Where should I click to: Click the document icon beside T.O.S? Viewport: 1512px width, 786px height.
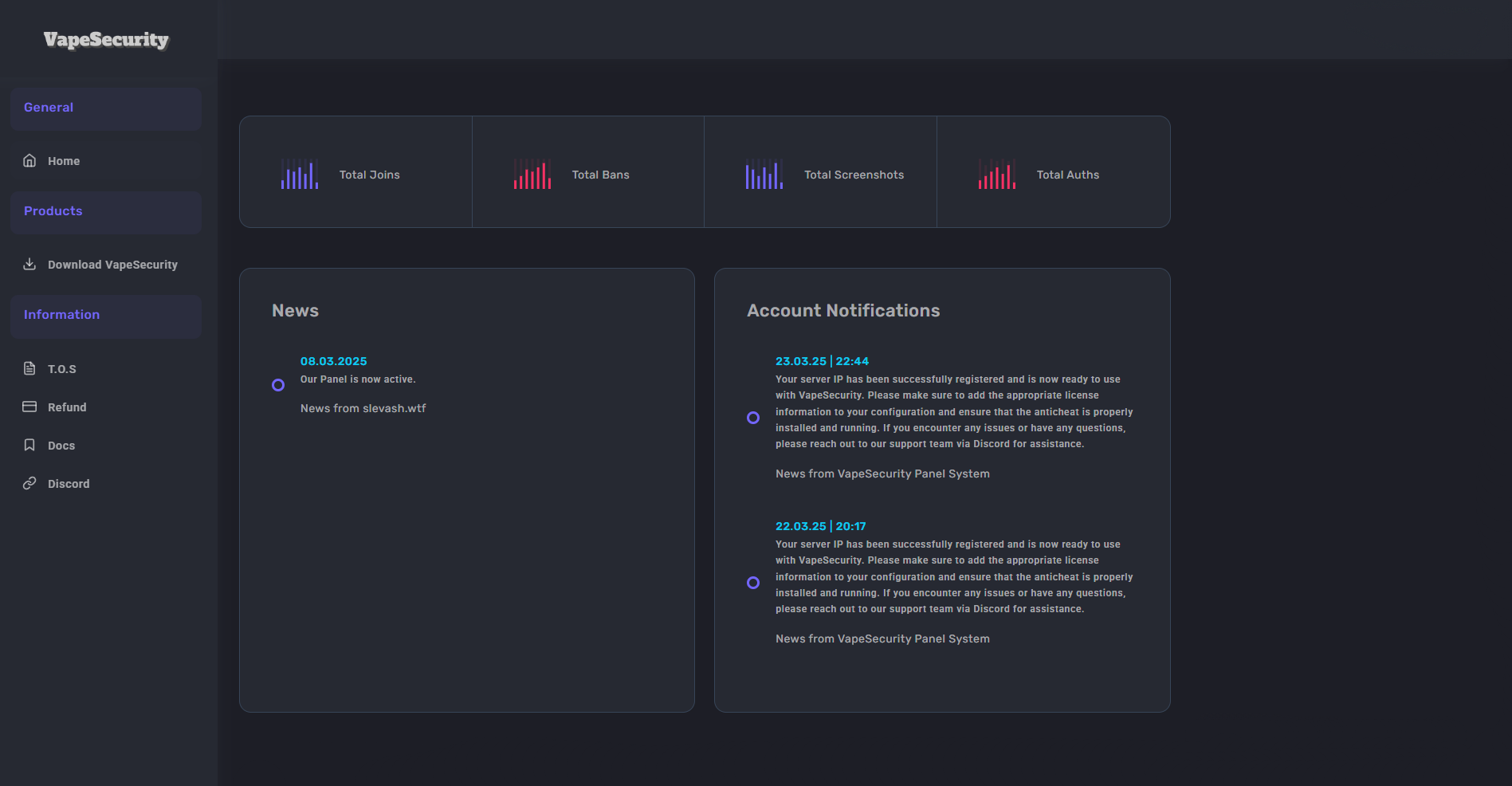(x=29, y=368)
